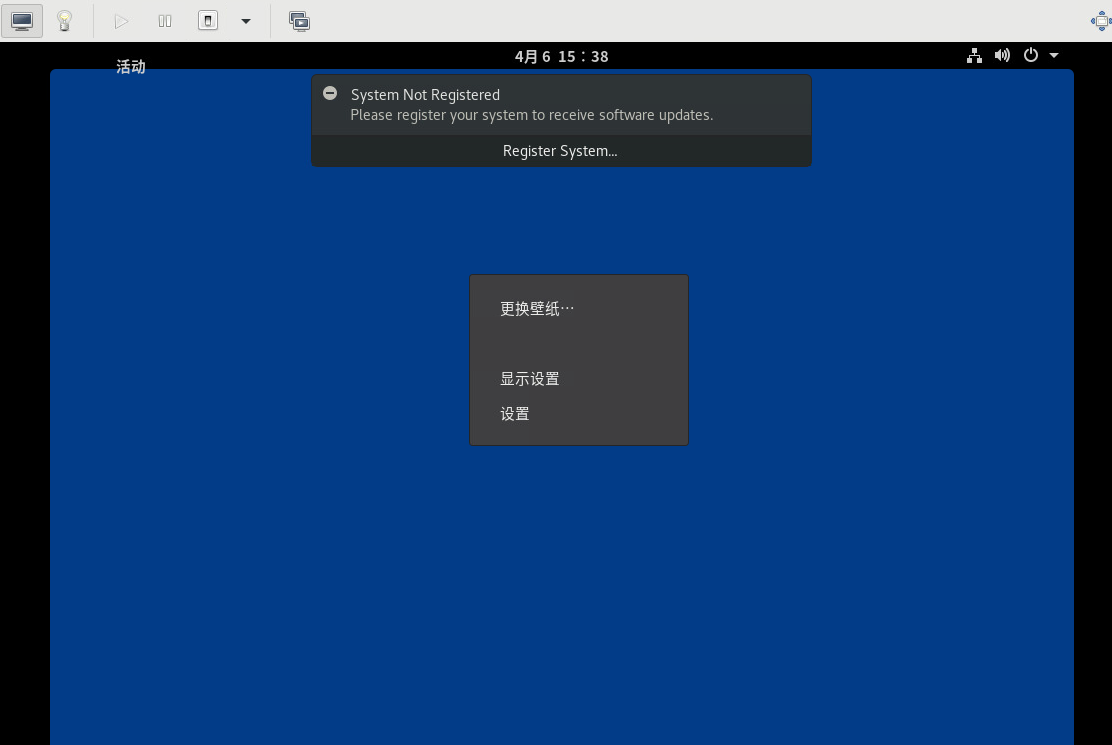This screenshot has height=745, width=1112.
Task: Click the fullscreen resize icon at right
Action: (x=1100, y=21)
